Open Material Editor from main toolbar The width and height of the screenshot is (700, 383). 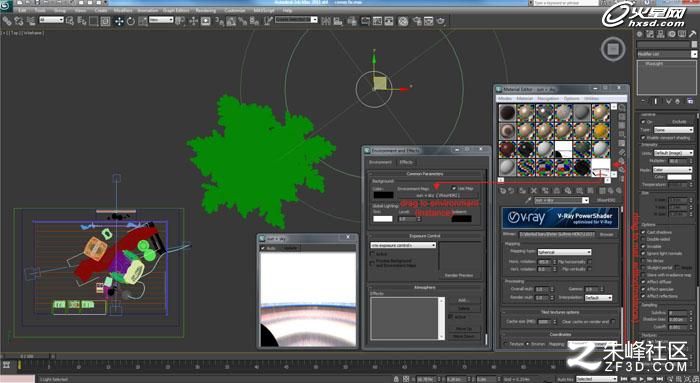[403, 21]
